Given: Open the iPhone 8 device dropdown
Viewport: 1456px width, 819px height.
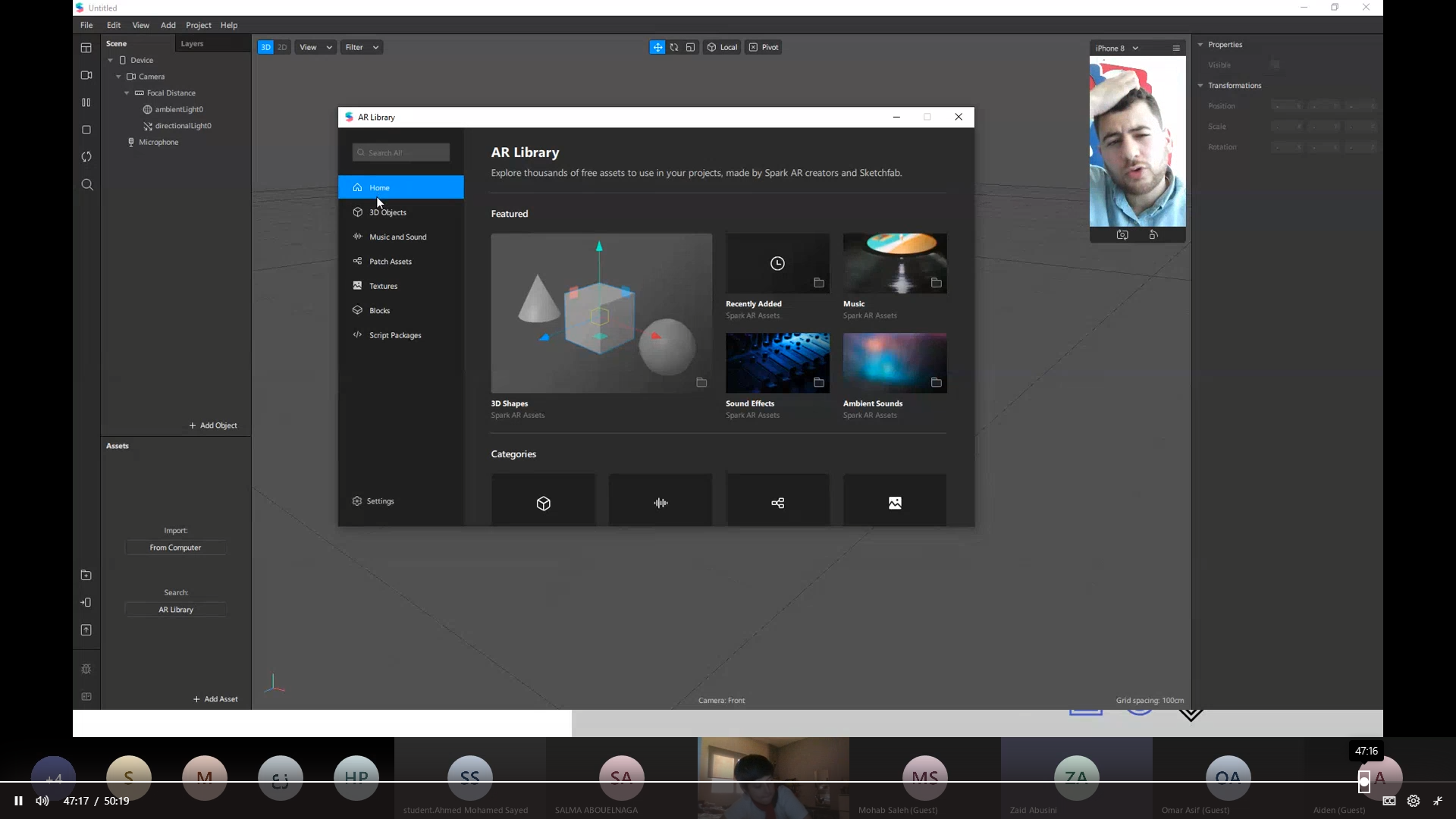Looking at the screenshot, I should click(1117, 48).
